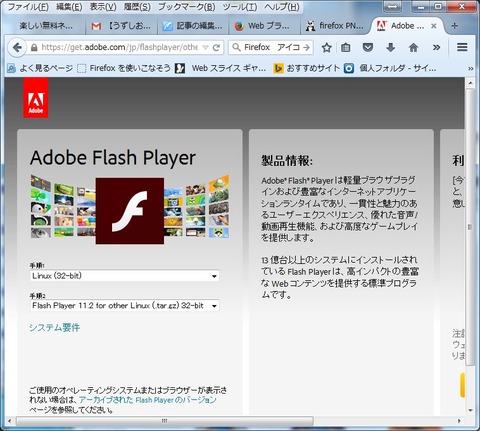Switch to the 楽しい無料ネ... tab
The height and width of the screenshot is (431, 480).
(46, 26)
